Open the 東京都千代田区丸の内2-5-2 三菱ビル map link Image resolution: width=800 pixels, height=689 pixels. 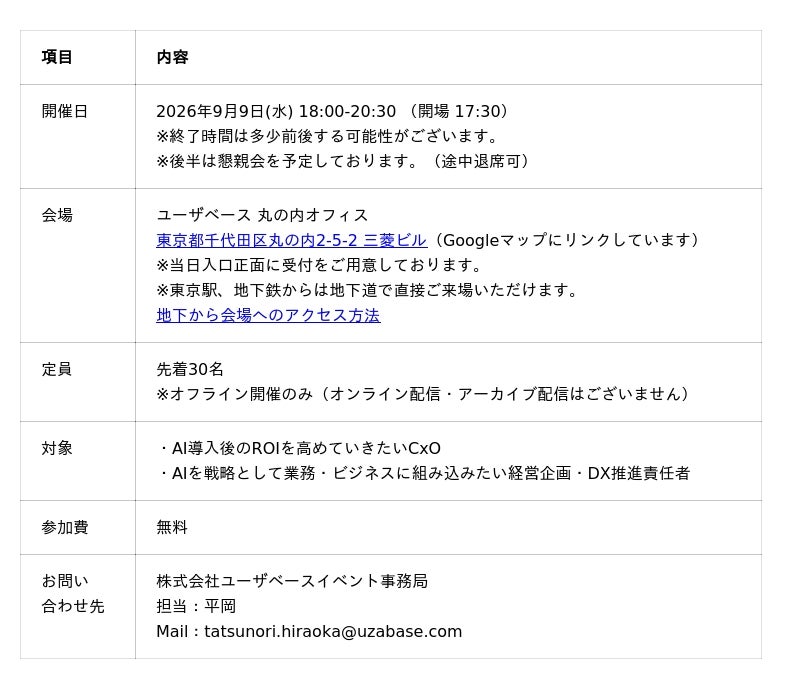(x=291, y=240)
